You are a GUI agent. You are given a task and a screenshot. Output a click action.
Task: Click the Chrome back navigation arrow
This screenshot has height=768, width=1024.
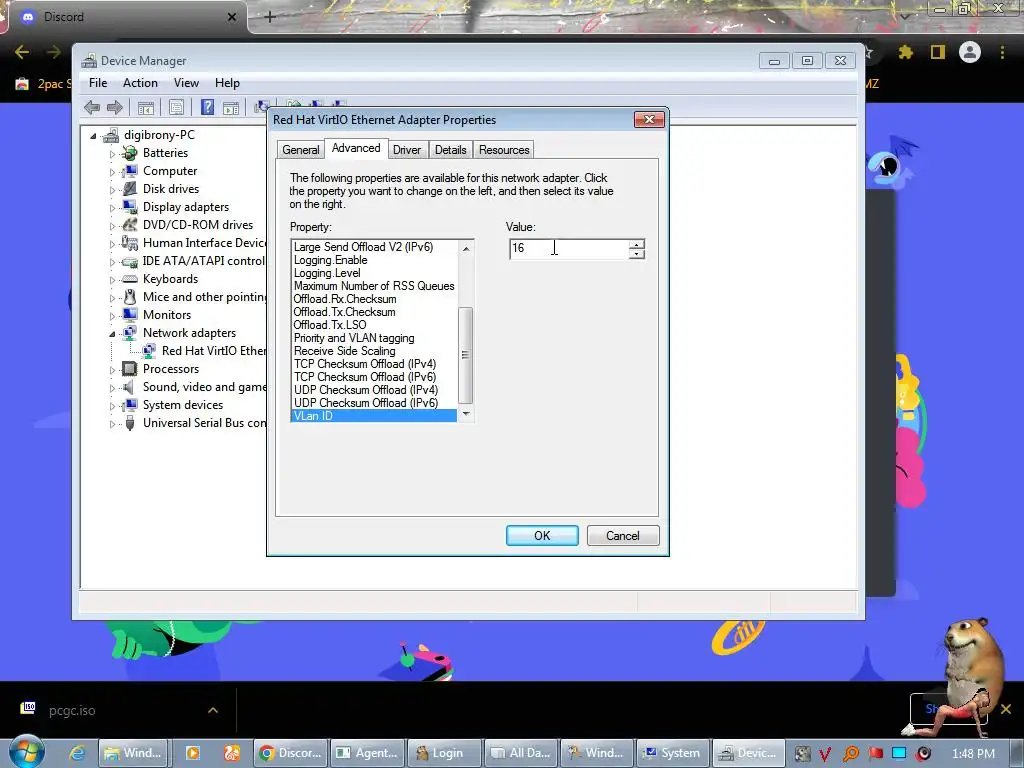tap(22, 52)
